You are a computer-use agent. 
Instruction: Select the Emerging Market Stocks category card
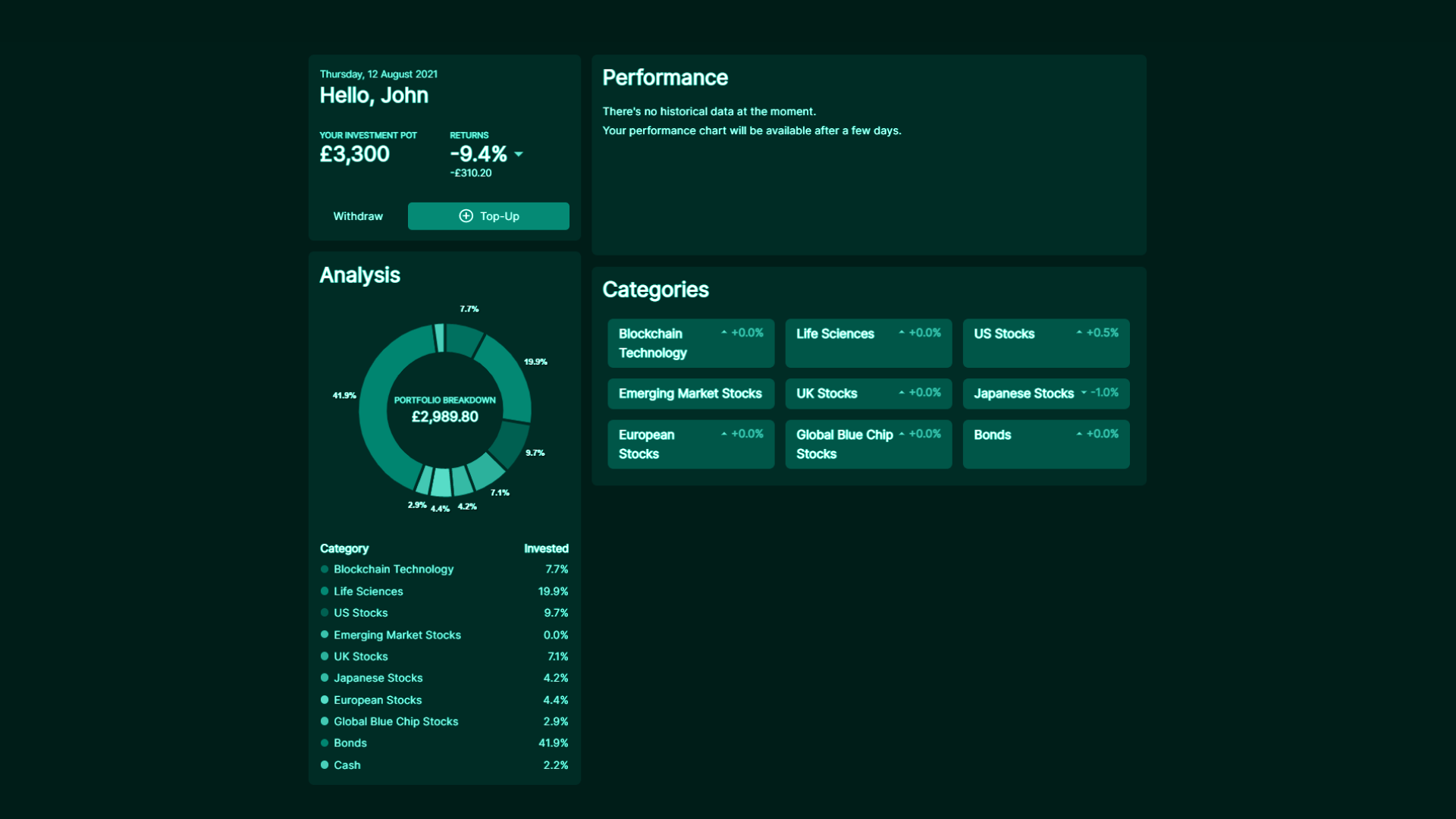tap(690, 394)
